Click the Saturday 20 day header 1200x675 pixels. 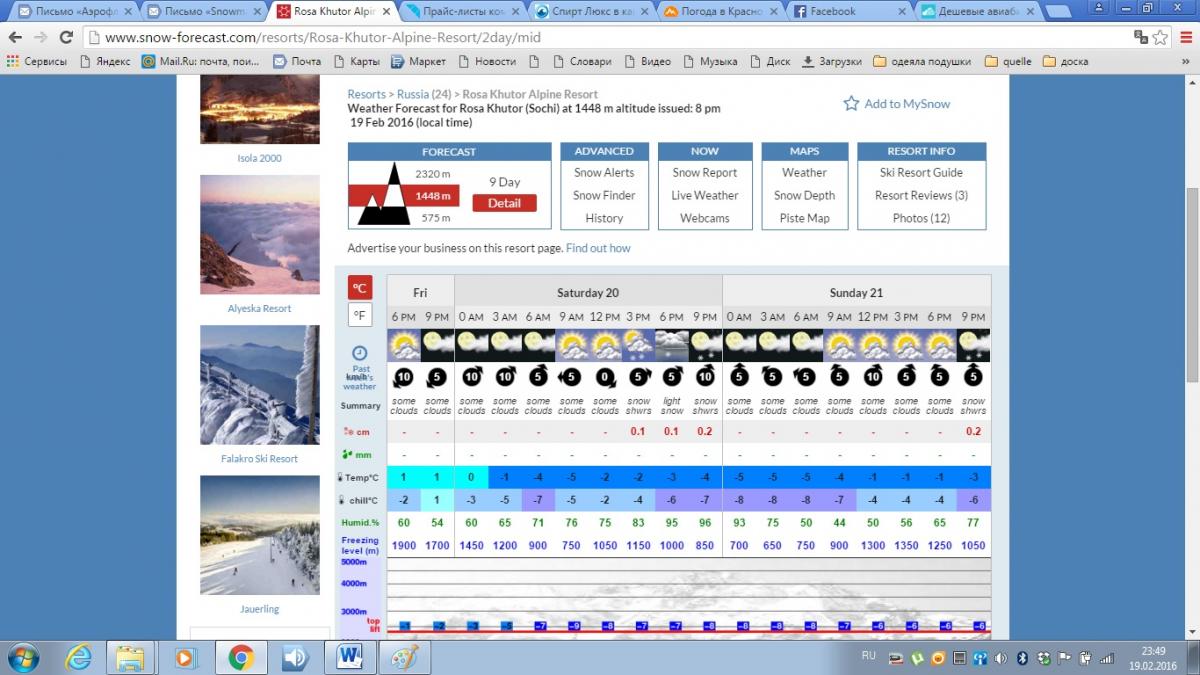pos(588,293)
